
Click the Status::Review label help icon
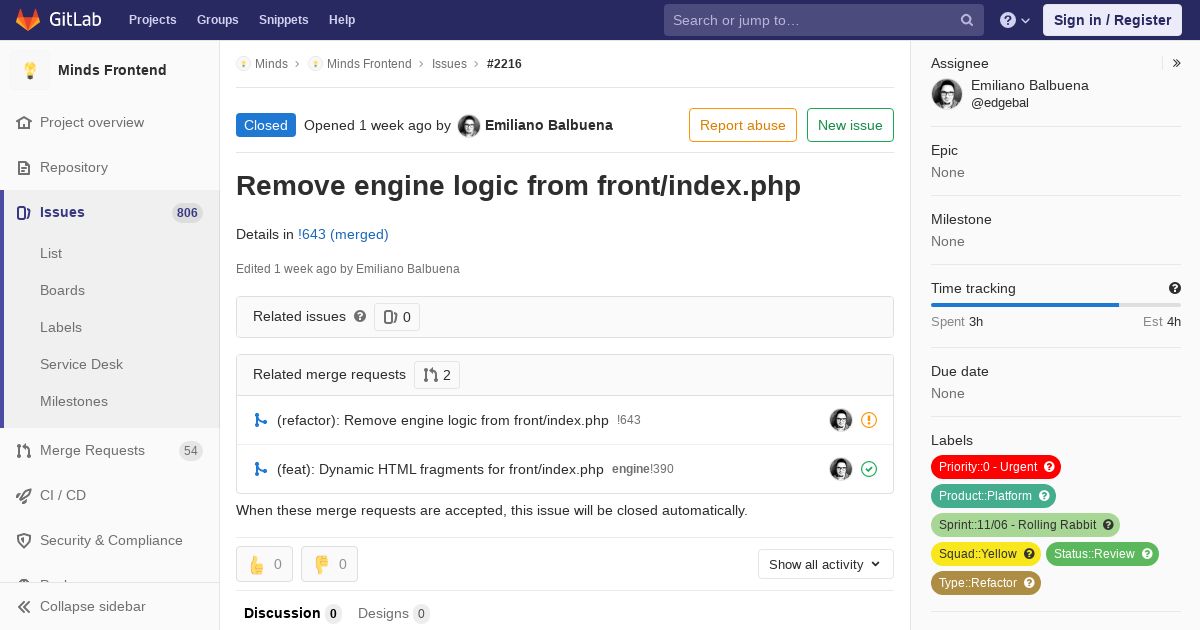pos(1147,554)
